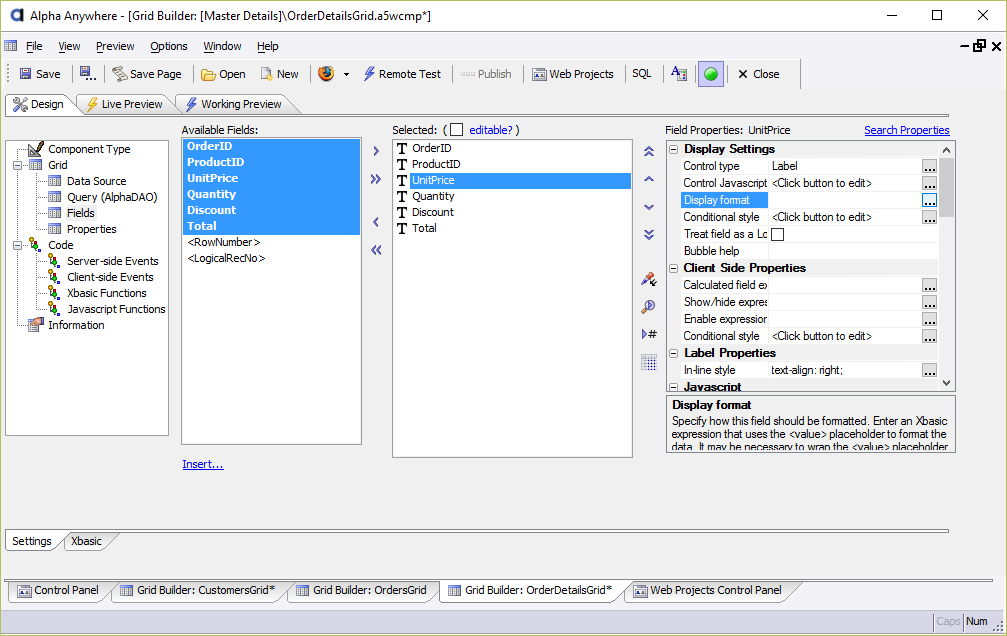Viewport: 1007px width, 636px height.
Task: Collapse the Grid tree node
Action: pyautogui.click(x=17, y=165)
